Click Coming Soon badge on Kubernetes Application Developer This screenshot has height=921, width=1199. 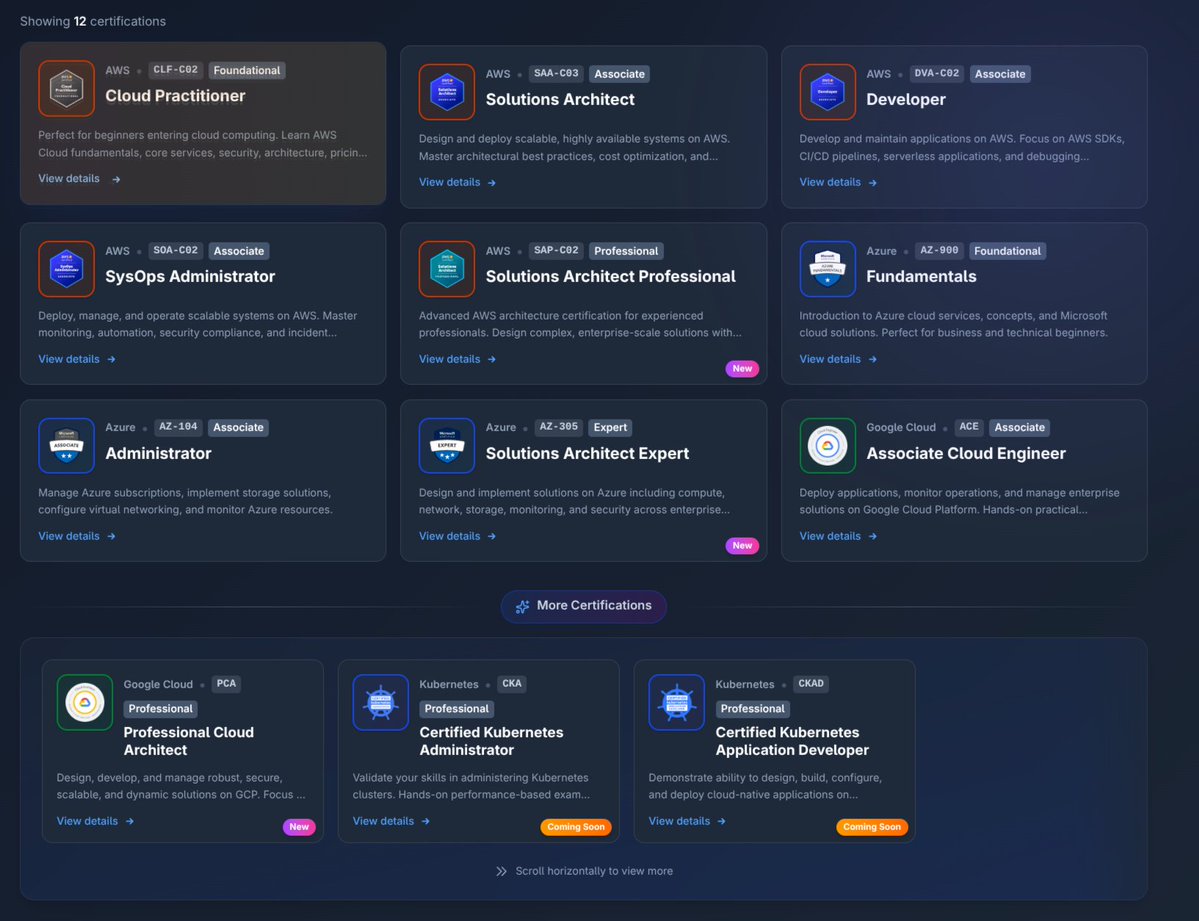click(872, 827)
